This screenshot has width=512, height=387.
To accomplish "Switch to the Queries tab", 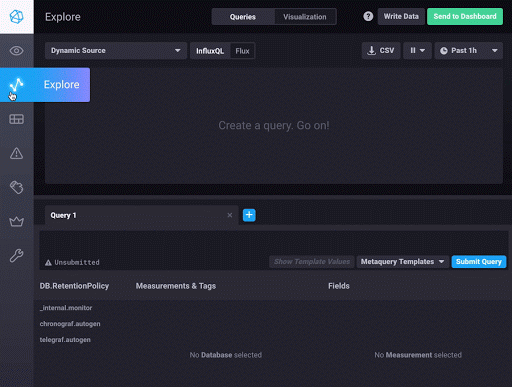I will click(243, 17).
